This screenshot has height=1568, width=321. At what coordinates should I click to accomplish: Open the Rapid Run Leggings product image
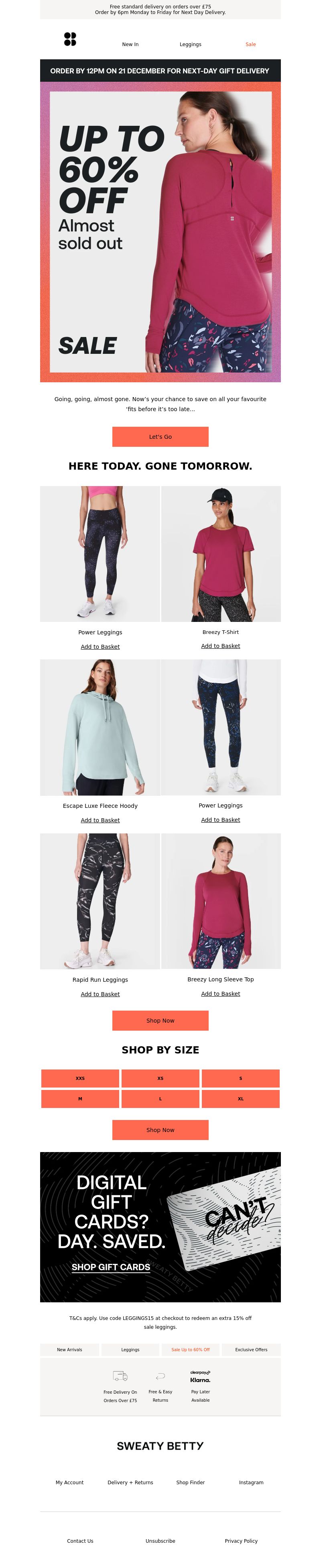(100, 901)
